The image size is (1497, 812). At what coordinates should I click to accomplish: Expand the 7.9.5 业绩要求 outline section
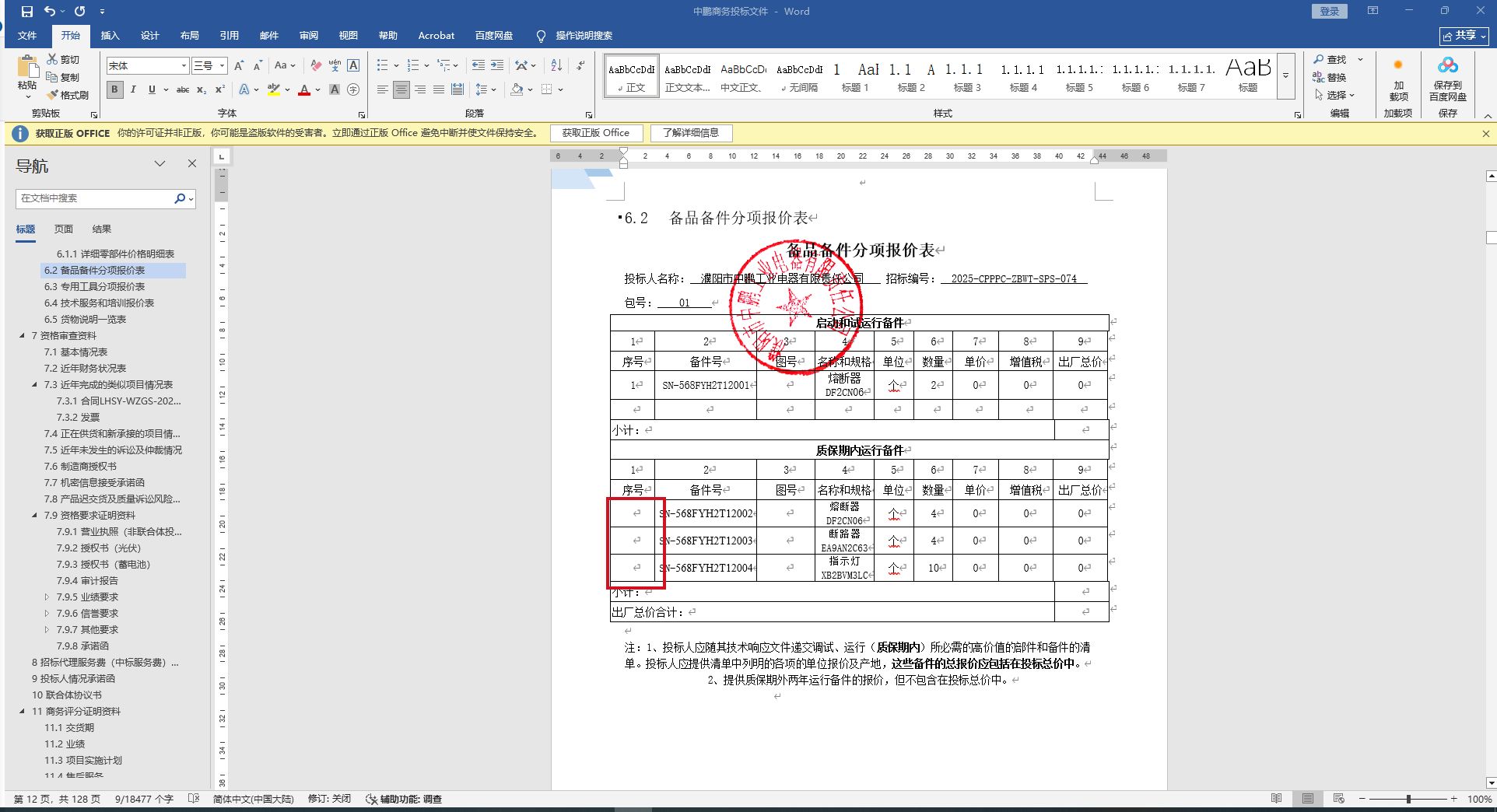[x=47, y=597]
